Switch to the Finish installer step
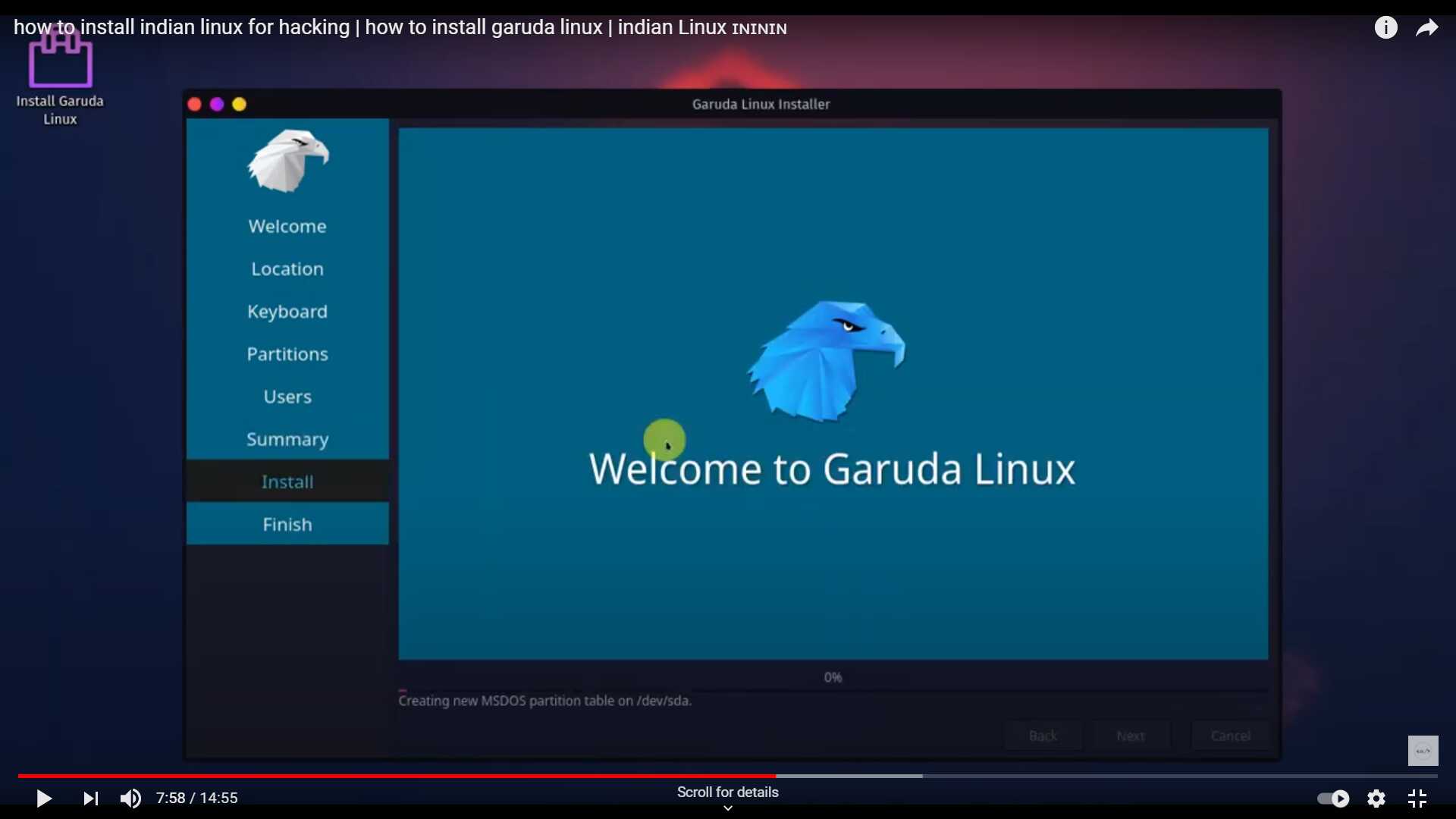This screenshot has height=819, width=1456. click(x=287, y=523)
